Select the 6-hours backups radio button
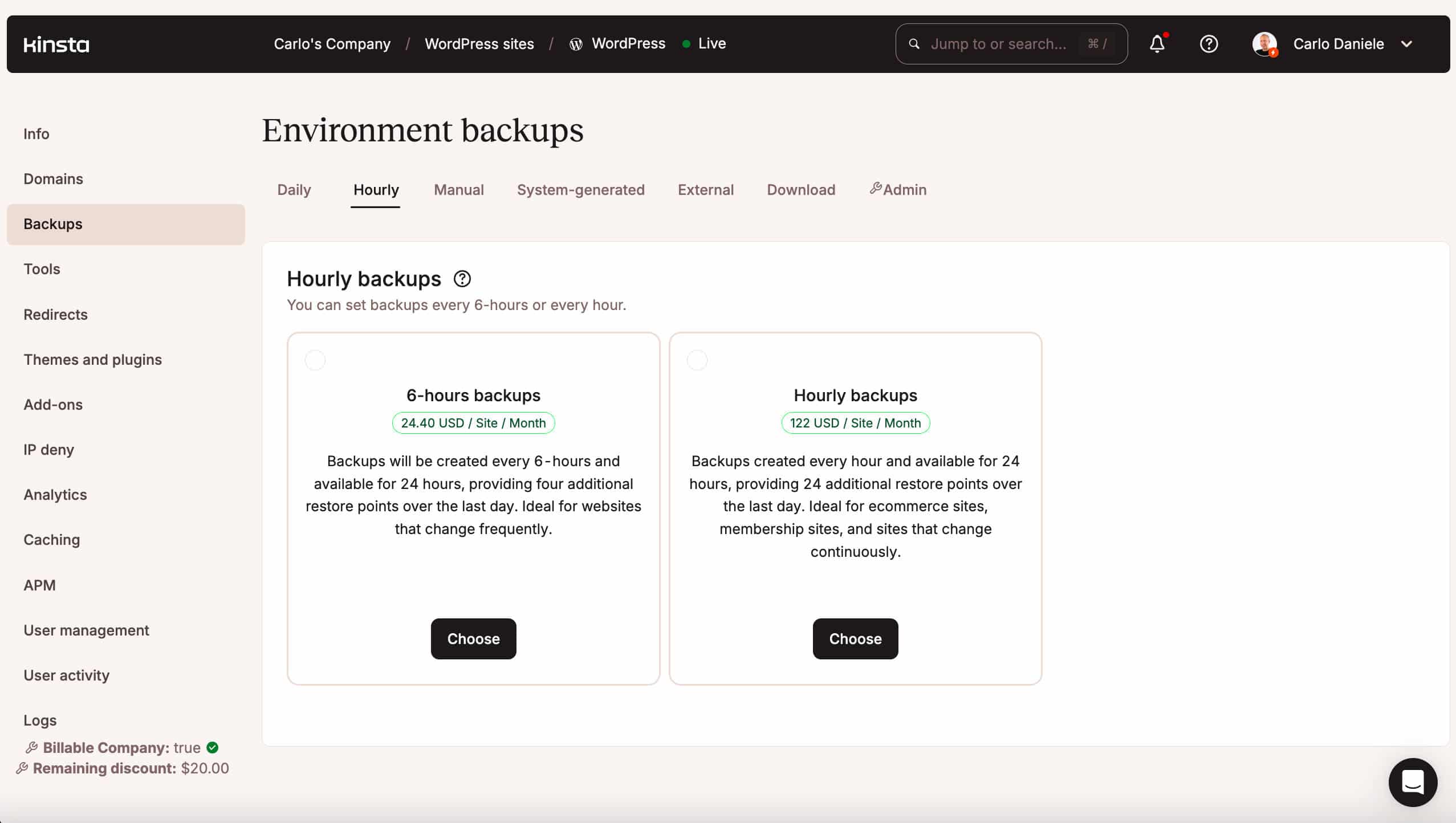 (315, 360)
